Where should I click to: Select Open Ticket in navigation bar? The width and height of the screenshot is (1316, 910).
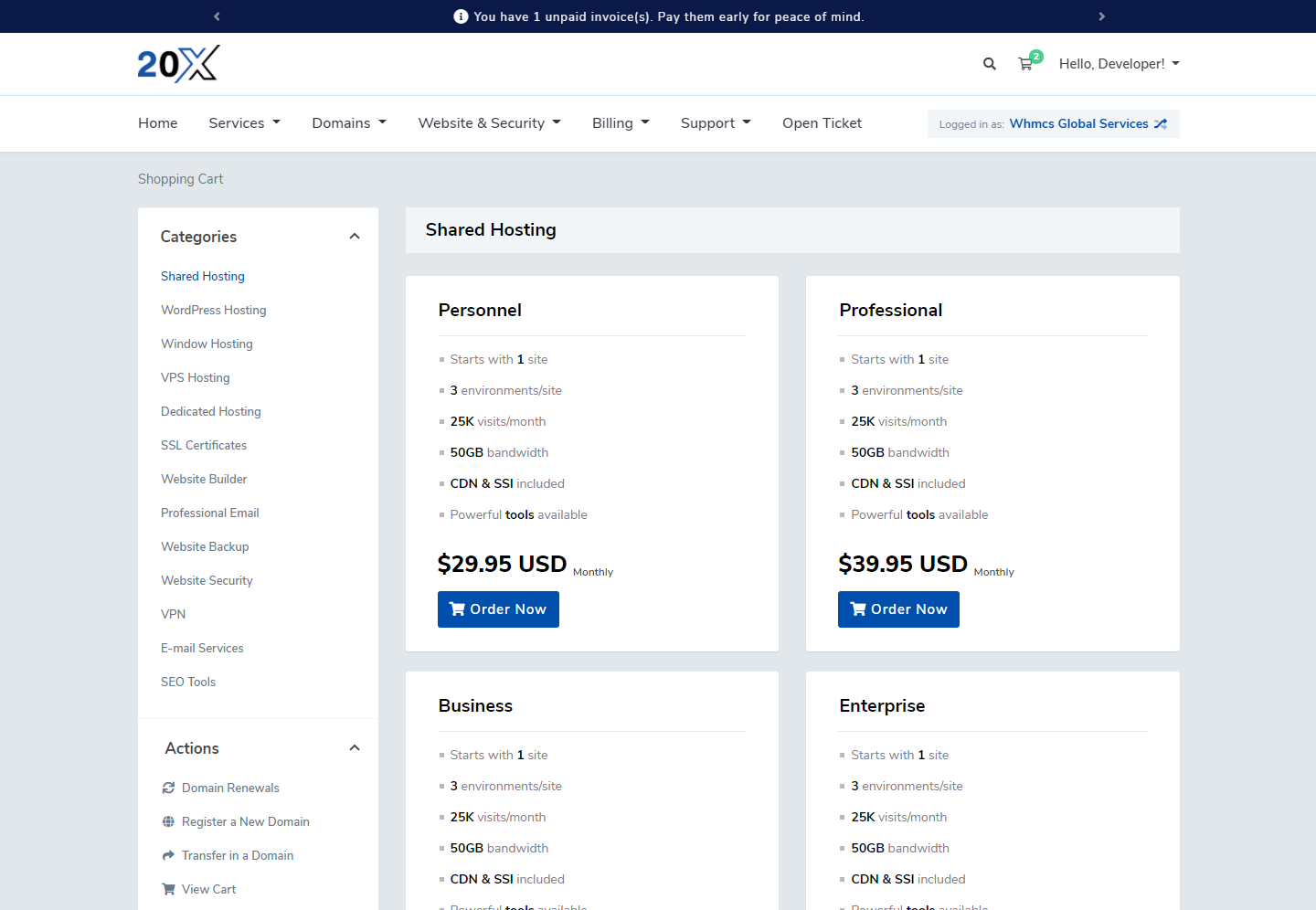pyautogui.click(x=822, y=123)
